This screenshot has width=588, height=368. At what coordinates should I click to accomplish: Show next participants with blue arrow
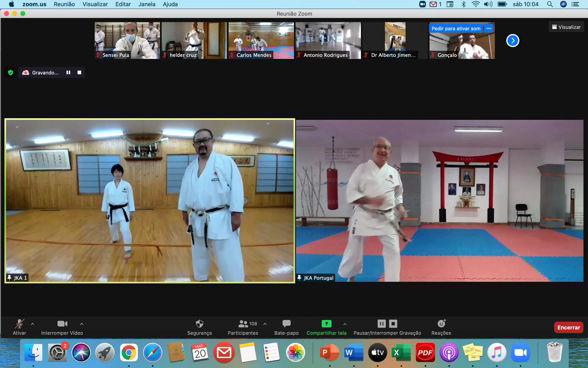click(513, 40)
